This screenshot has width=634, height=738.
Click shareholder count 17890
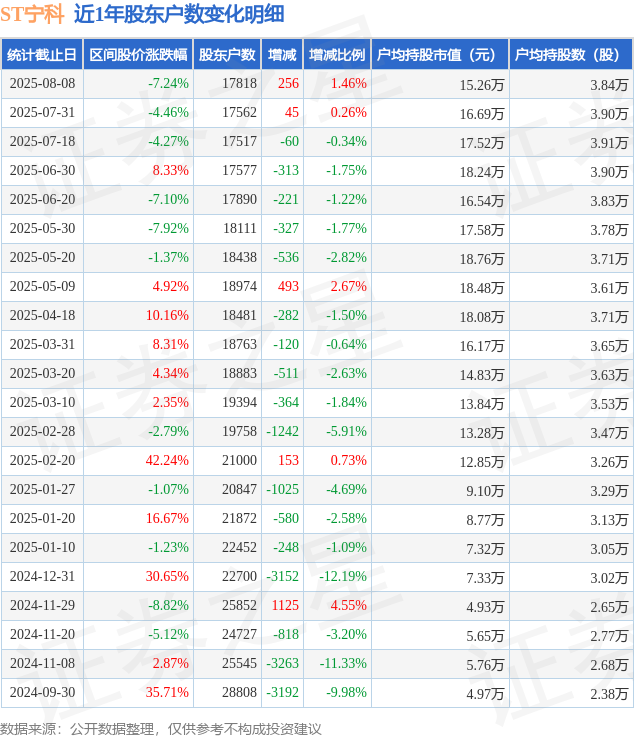pos(240,200)
